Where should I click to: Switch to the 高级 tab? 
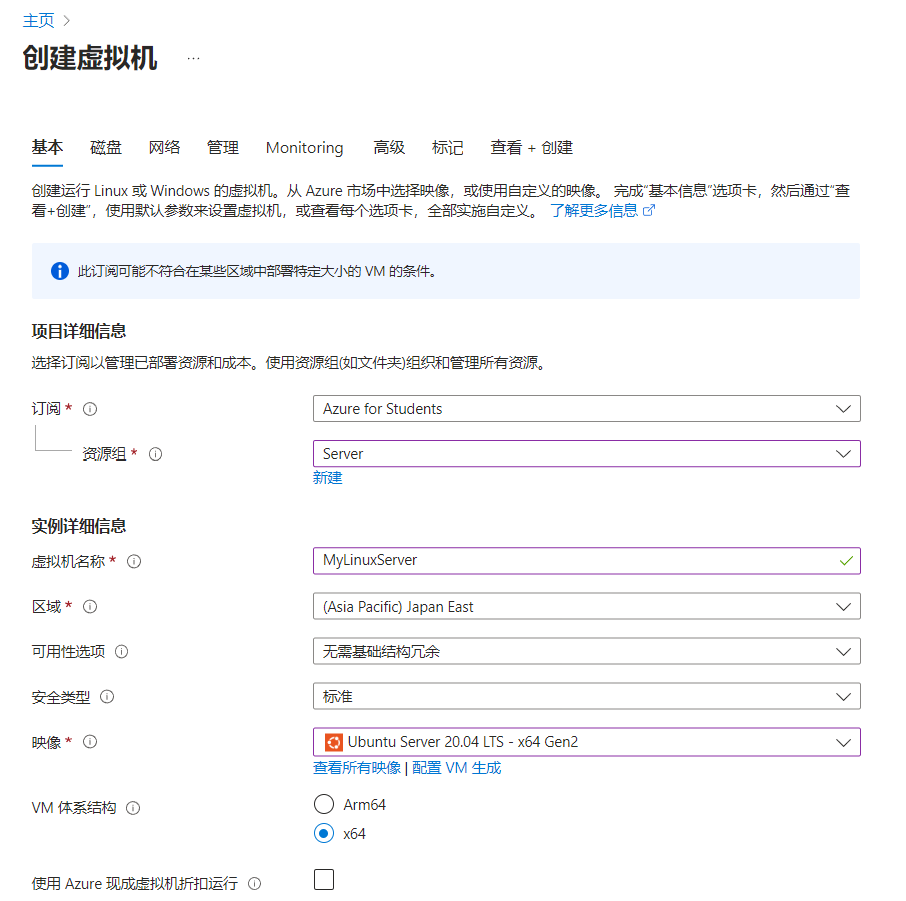389,148
